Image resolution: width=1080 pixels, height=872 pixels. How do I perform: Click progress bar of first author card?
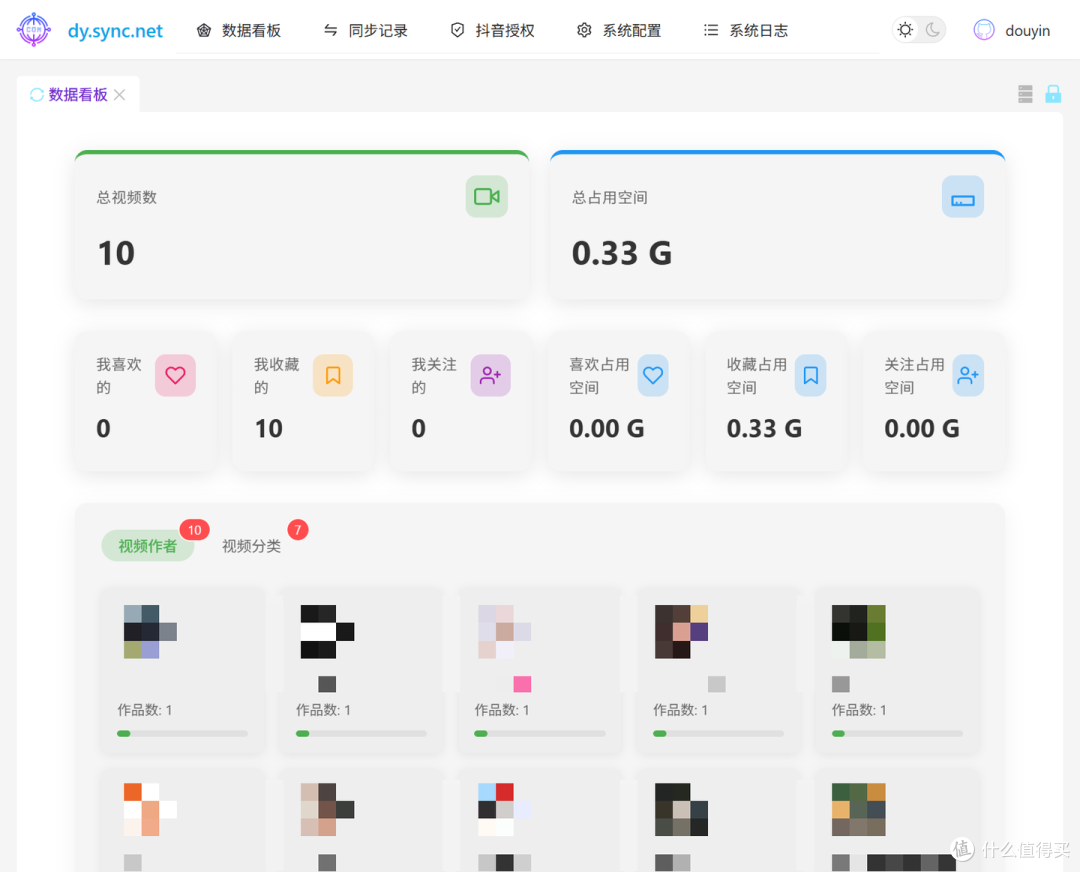coord(183,734)
